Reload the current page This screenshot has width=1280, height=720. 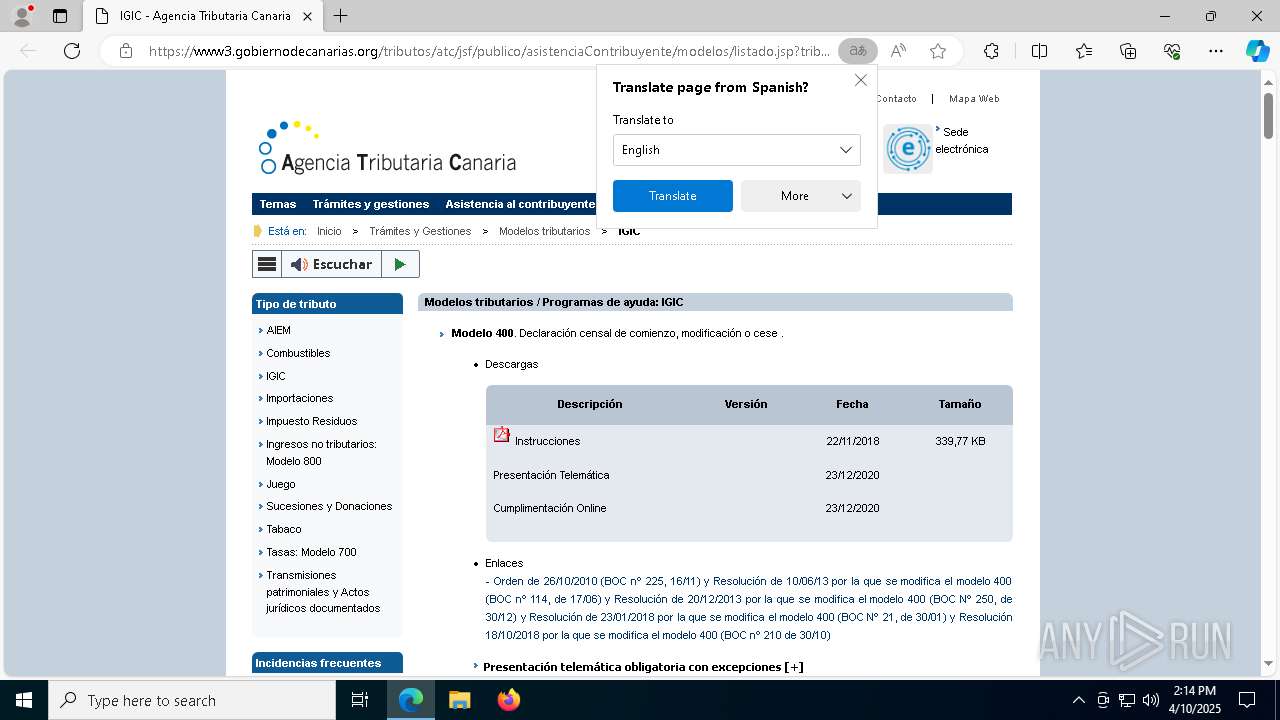tap(72, 51)
